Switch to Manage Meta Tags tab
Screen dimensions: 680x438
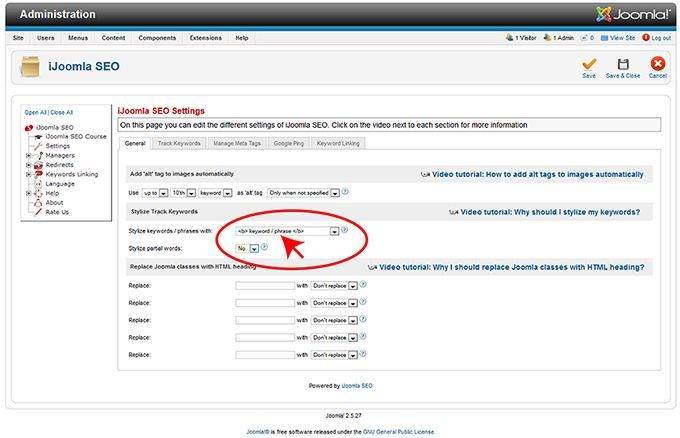[x=237, y=144]
